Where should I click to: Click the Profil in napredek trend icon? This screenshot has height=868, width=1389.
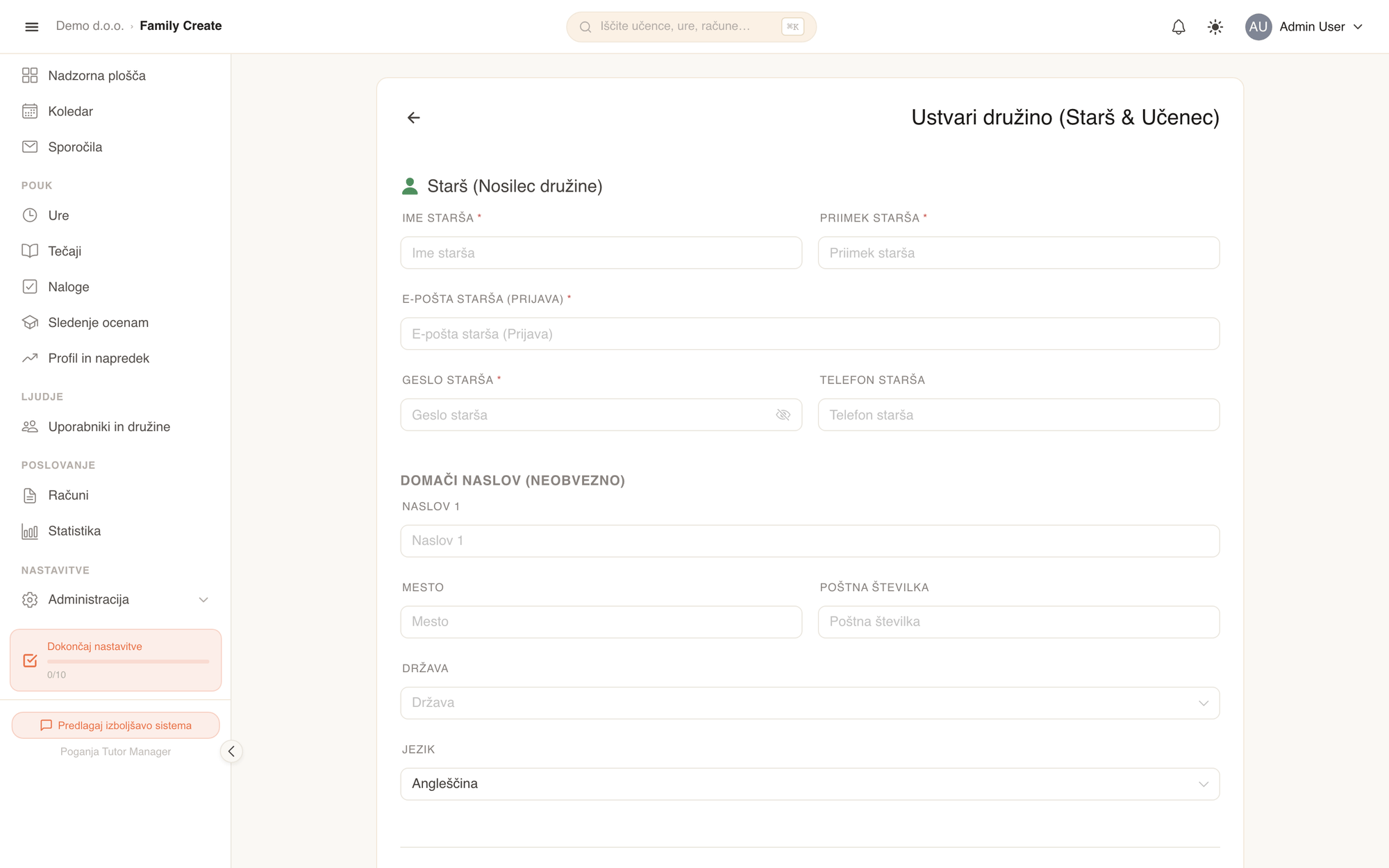tap(30, 358)
